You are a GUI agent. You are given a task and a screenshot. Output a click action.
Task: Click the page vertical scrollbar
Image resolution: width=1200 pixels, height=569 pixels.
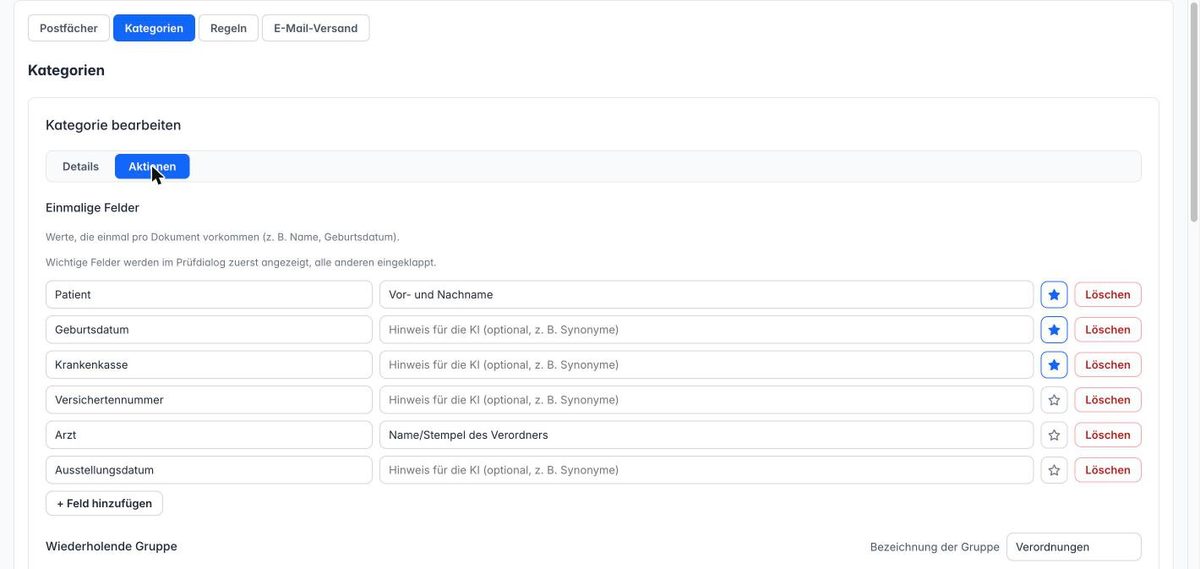point(1192,110)
